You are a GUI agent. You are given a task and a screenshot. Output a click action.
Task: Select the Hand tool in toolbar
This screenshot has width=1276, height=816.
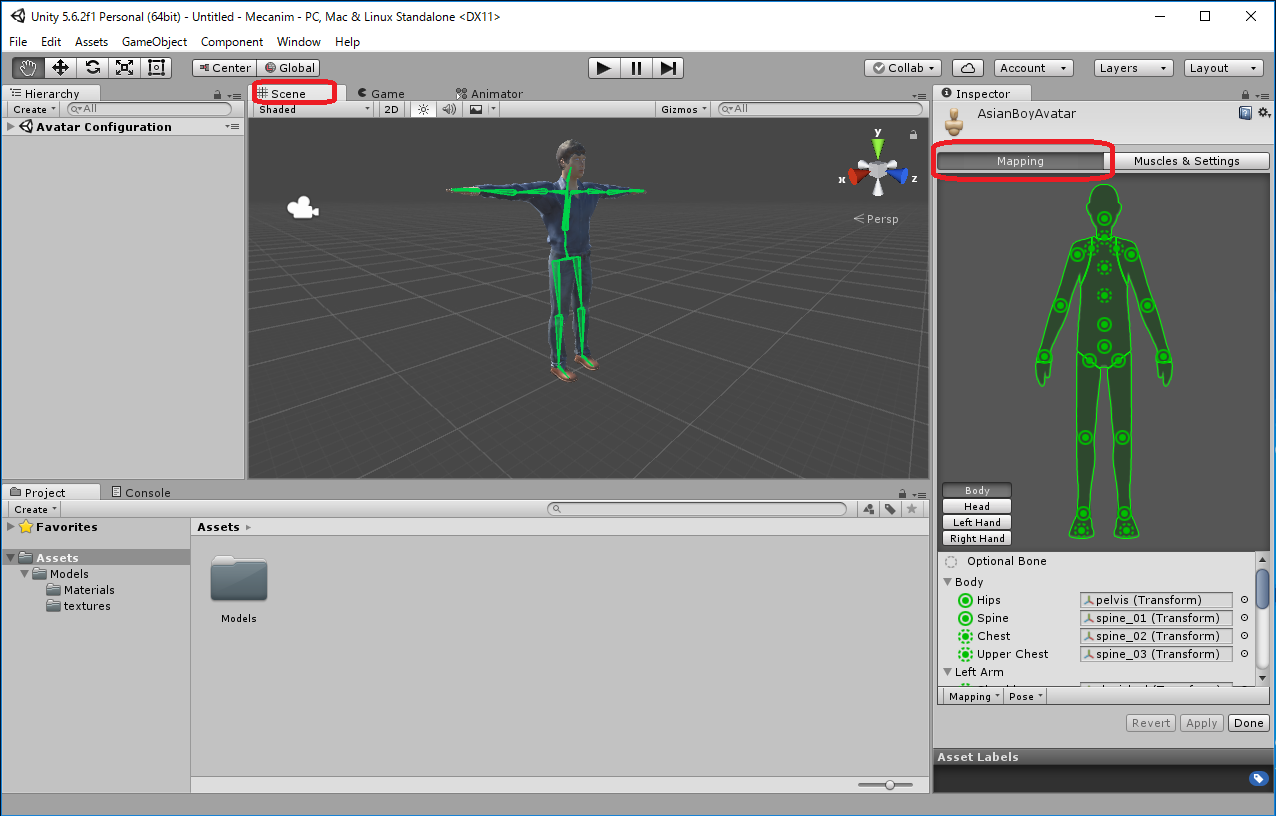coord(28,68)
